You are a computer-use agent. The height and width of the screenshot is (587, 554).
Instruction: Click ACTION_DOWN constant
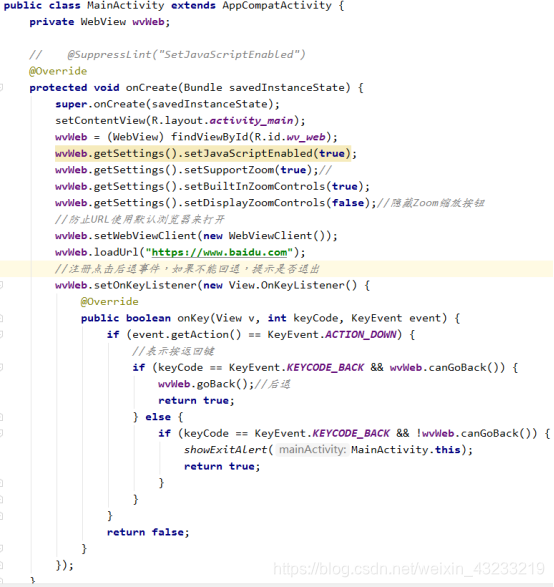pyautogui.click(x=360, y=335)
